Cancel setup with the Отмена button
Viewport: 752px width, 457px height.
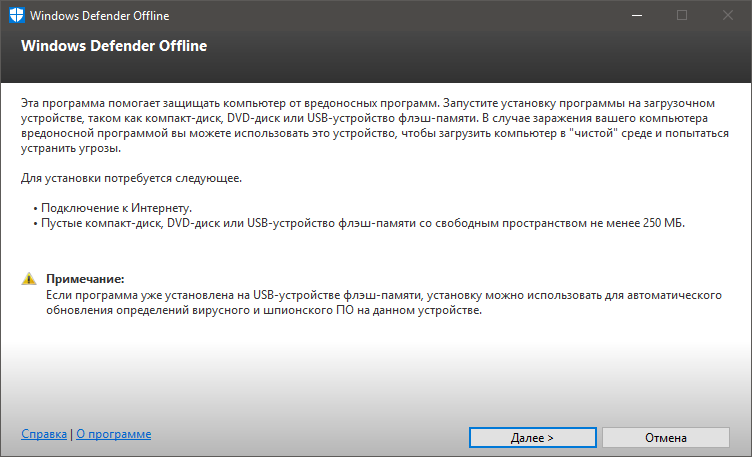(666, 437)
